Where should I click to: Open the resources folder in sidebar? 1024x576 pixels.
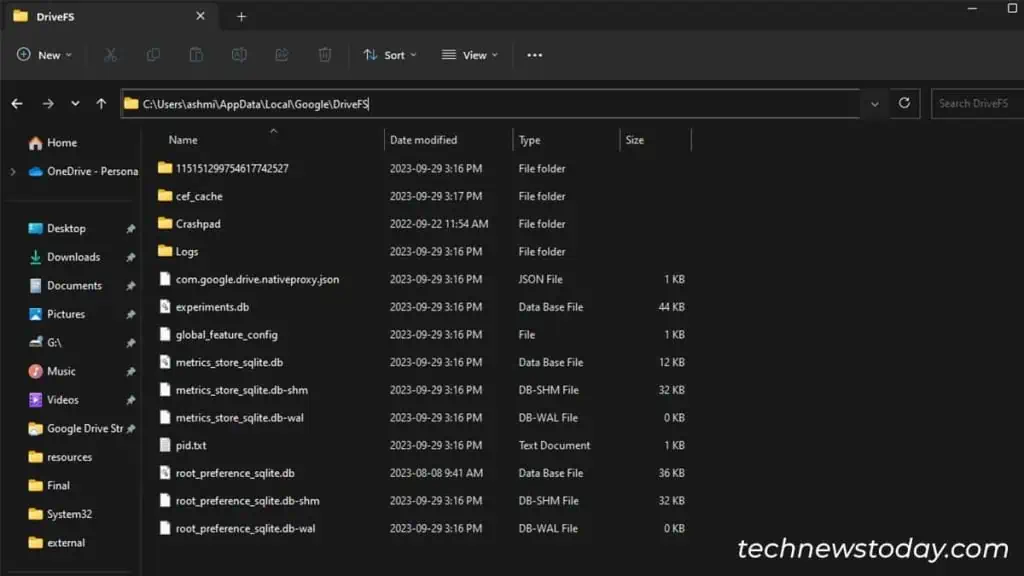click(x=60, y=457)
